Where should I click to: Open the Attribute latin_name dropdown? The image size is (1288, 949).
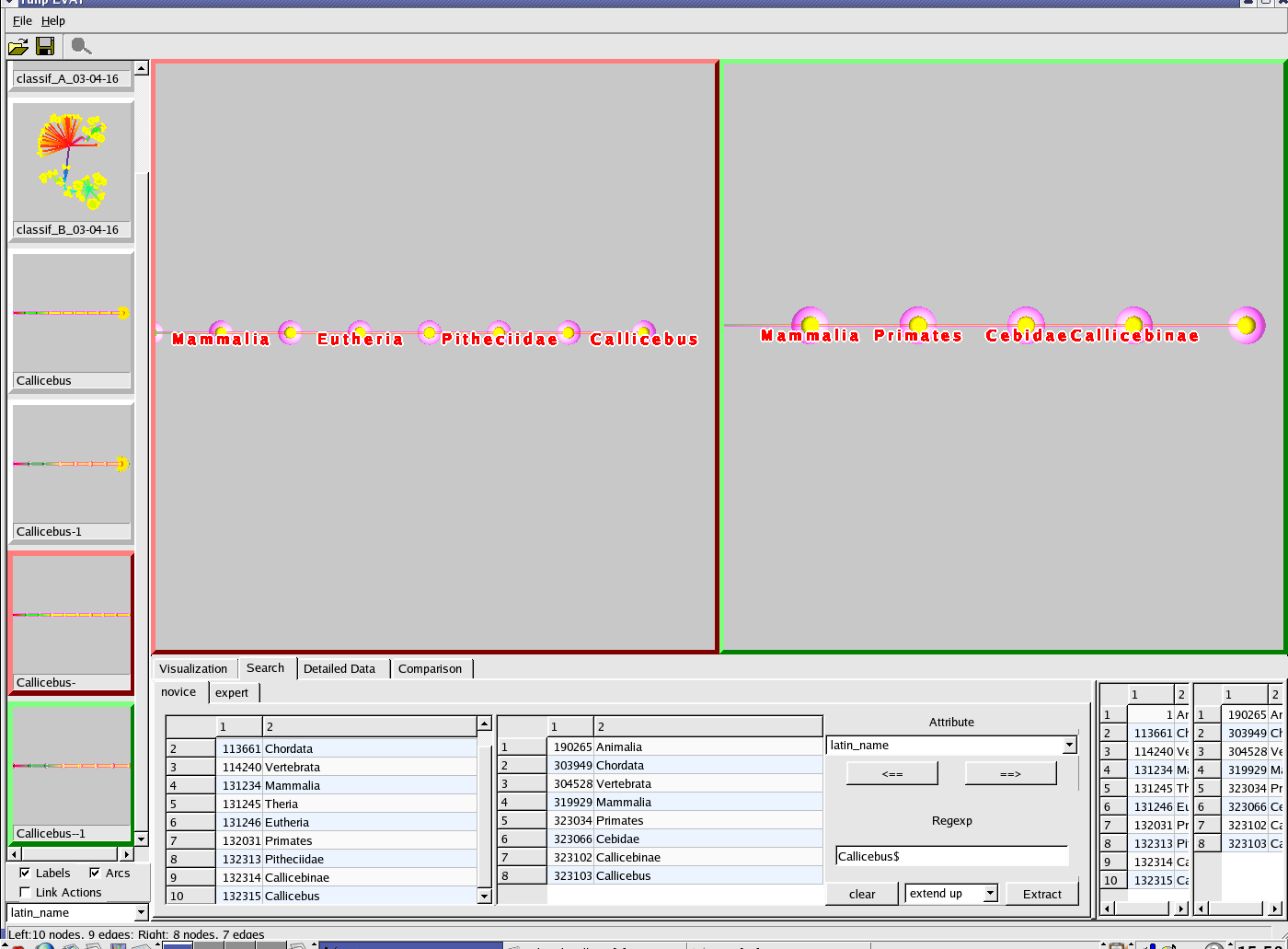coord(1068,746)
